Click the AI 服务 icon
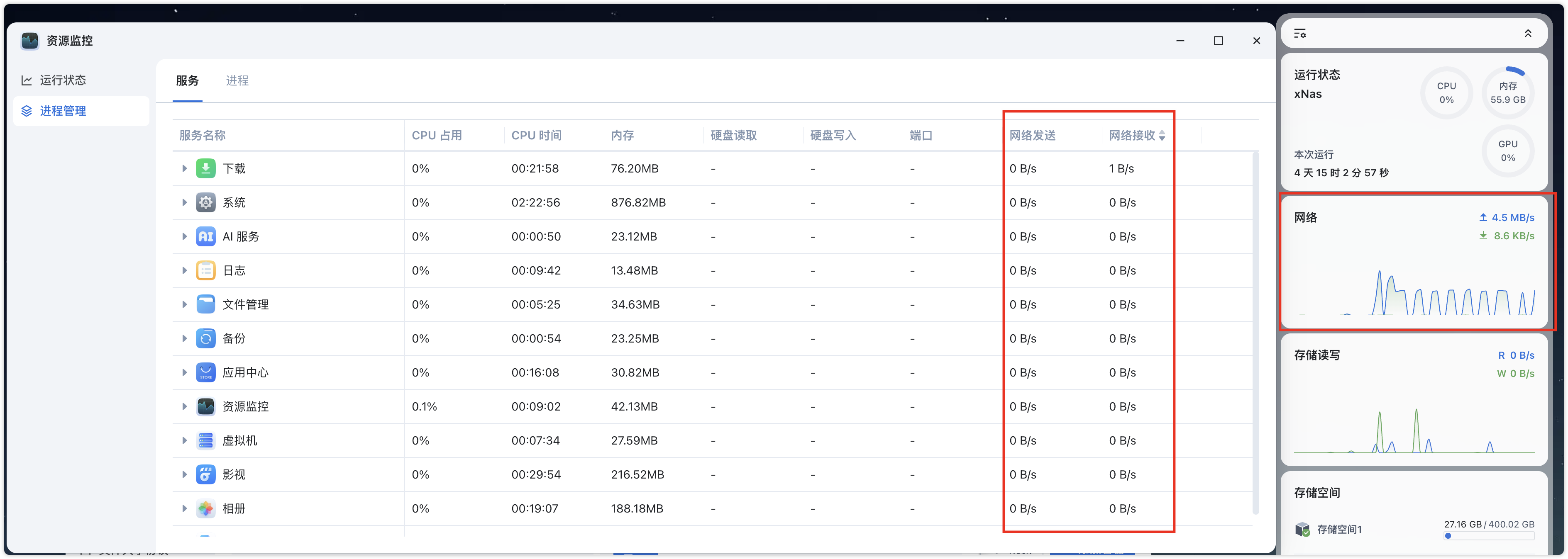This screenshot has width=1568, height=559. click(x=206, y=237)
